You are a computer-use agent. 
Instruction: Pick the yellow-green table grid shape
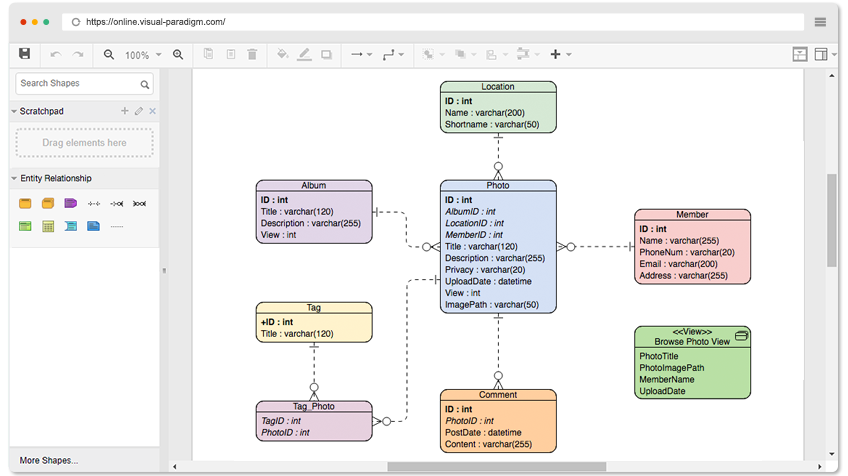[48, 226]
